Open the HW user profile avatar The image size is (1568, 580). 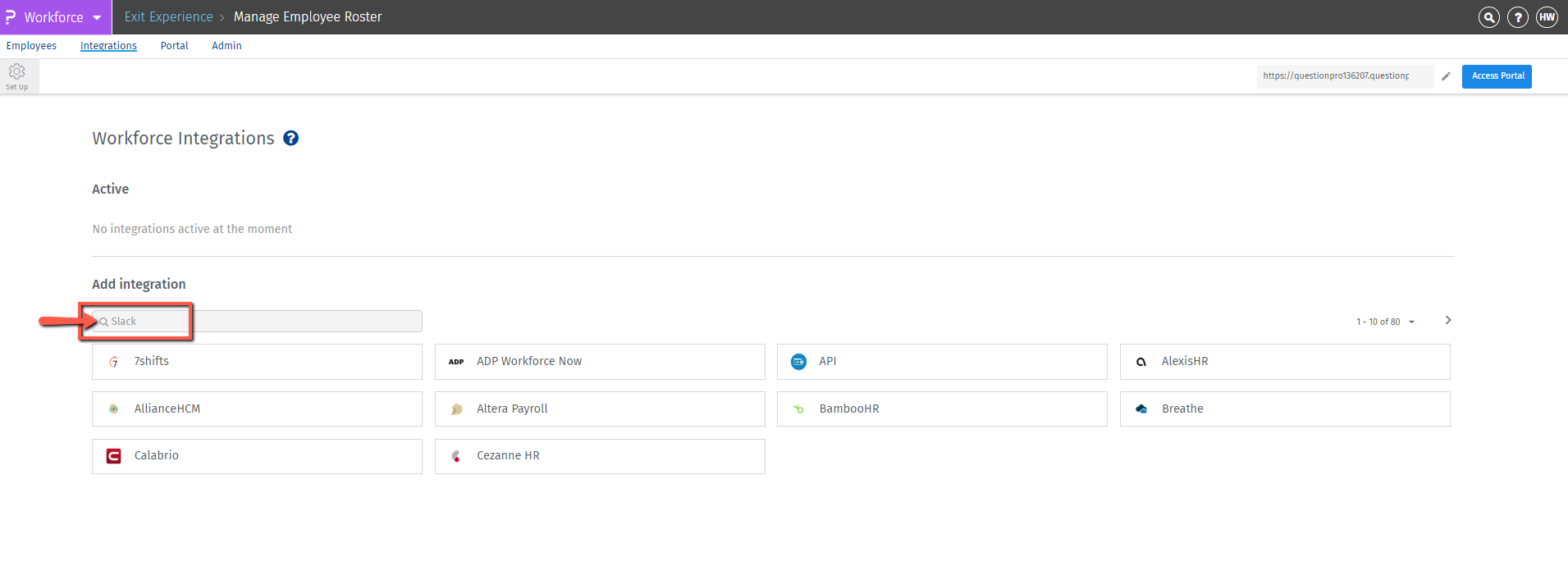coord(1547,17)
